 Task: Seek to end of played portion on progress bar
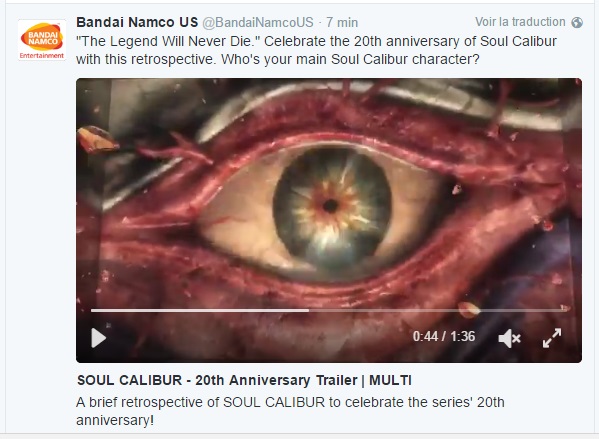coord(308,310)
